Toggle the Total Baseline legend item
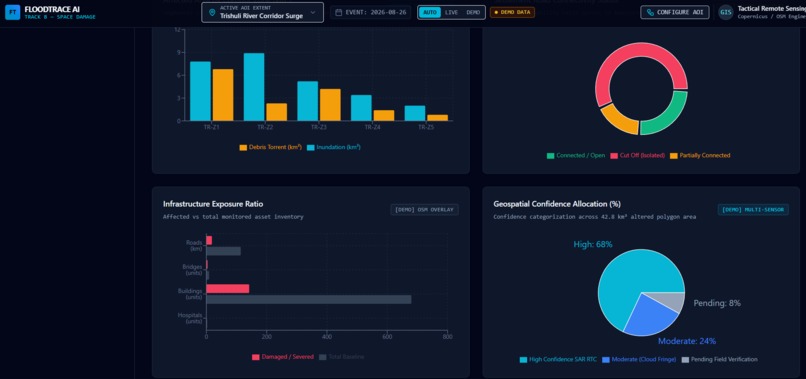This screenshot has width=806, height=379. pos(341,357)
